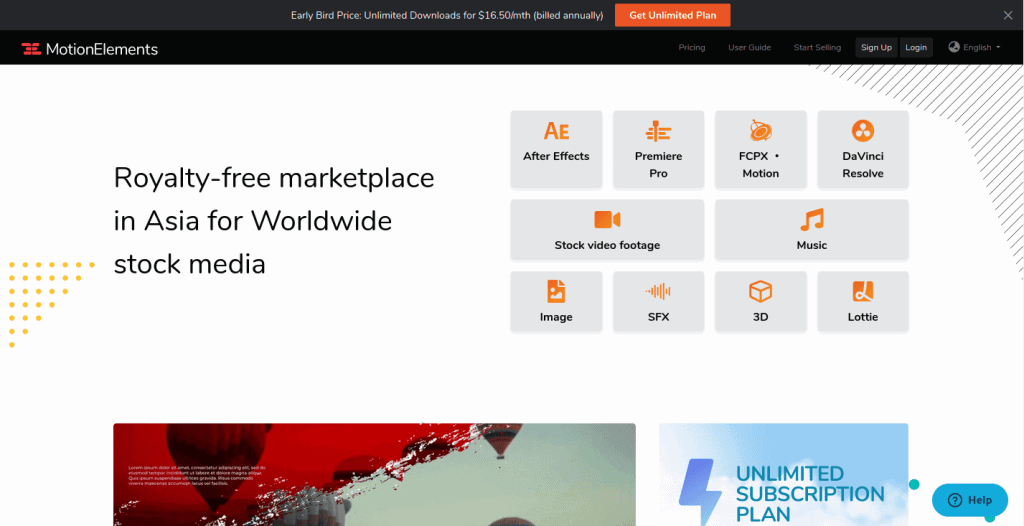Select the Image category icon

point(556,292)
